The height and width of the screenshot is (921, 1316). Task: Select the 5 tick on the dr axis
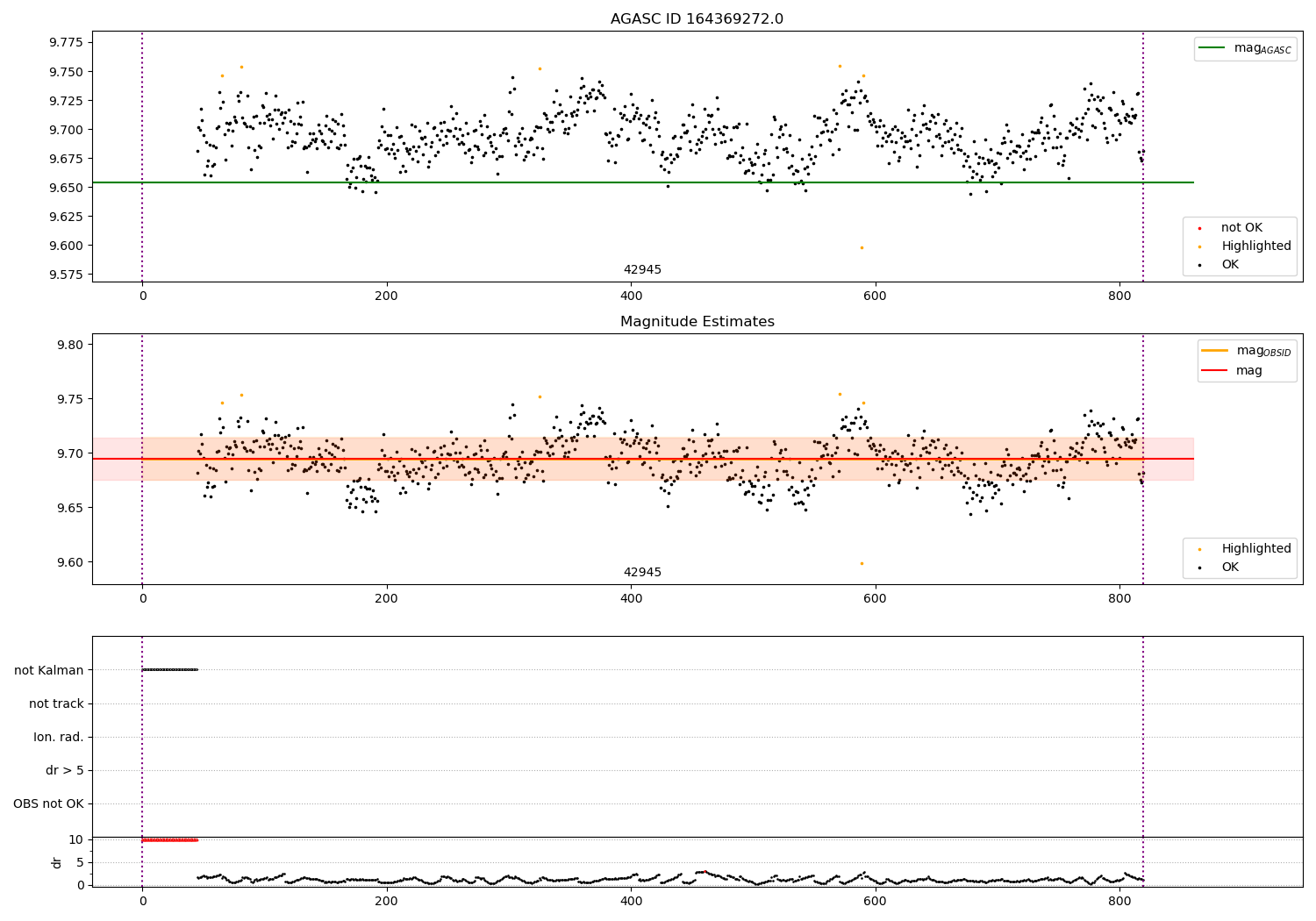pos(80,862)
